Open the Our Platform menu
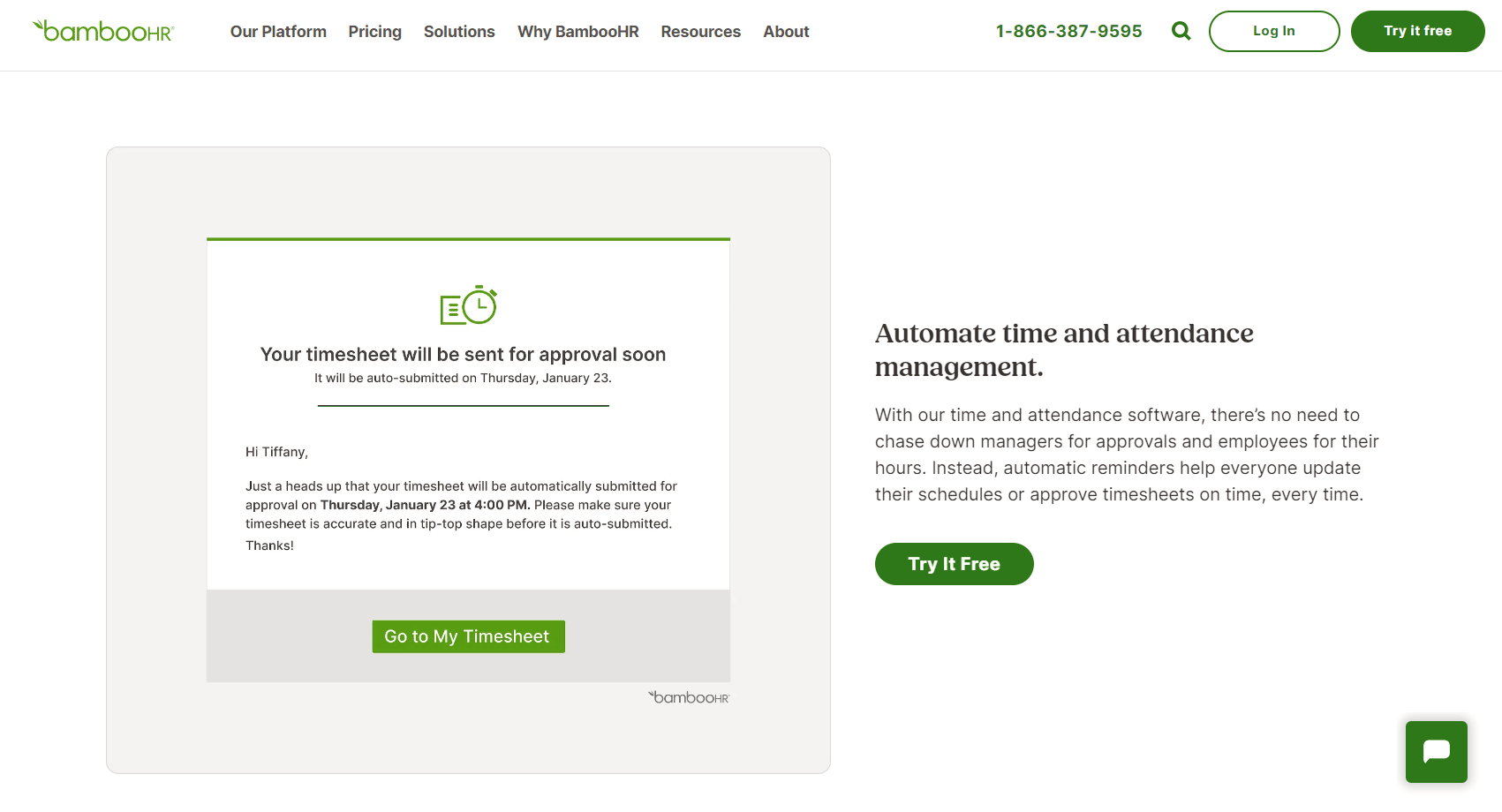The width and height of the screenshot is (1502, 812). coord(278,32)
